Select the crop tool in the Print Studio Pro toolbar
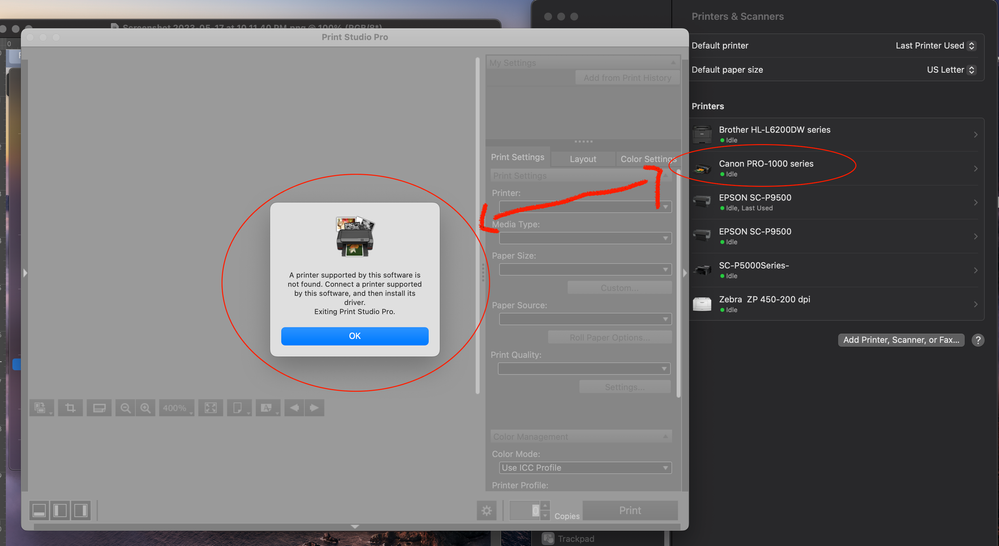This screenshot has width=999, height=546. pos(70,408)
